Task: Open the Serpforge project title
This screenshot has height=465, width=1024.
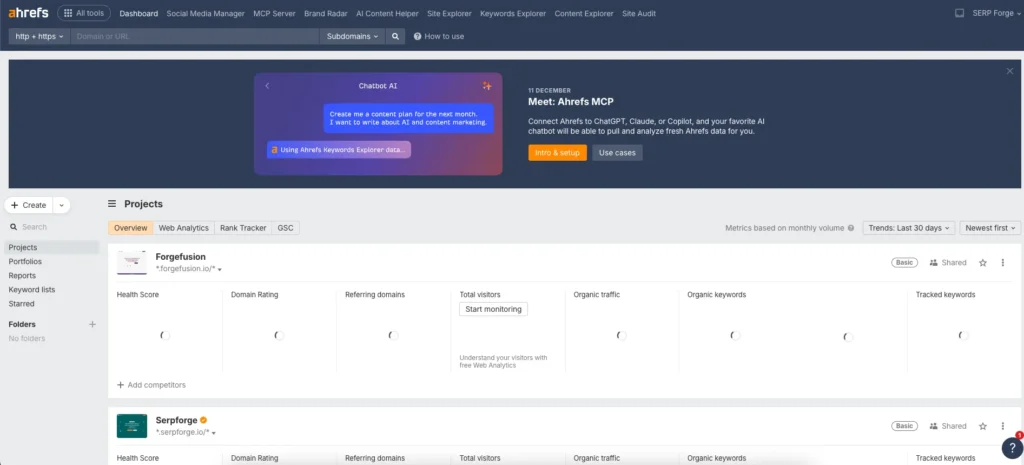Action: [176, 420]
